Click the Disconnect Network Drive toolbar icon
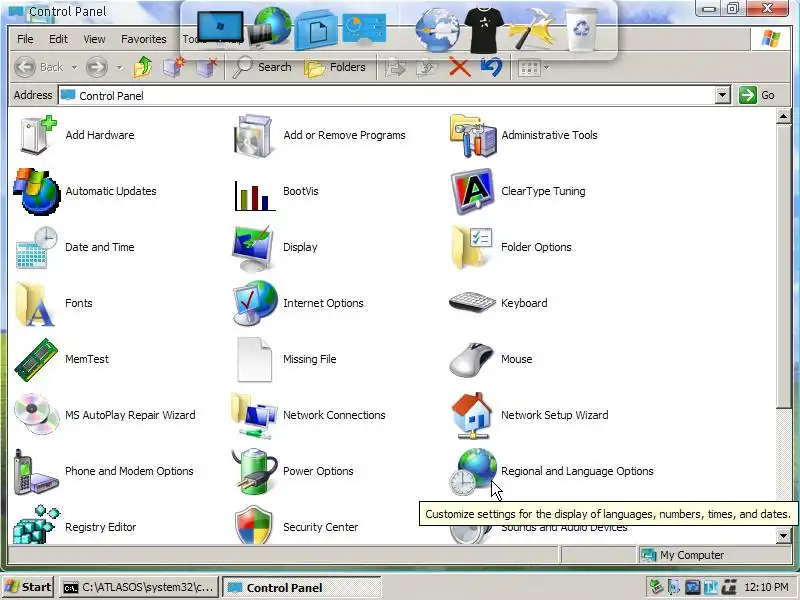 tap(207, 67)
